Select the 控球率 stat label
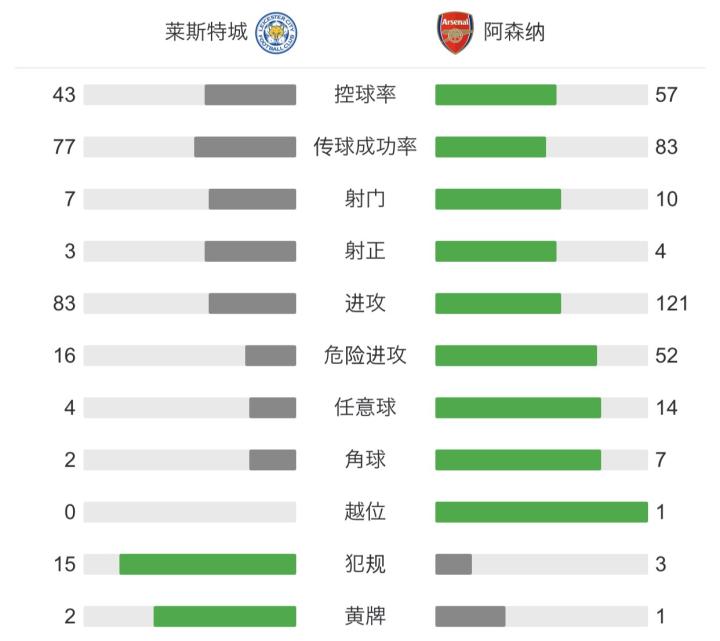 click(x=365, y=95)
